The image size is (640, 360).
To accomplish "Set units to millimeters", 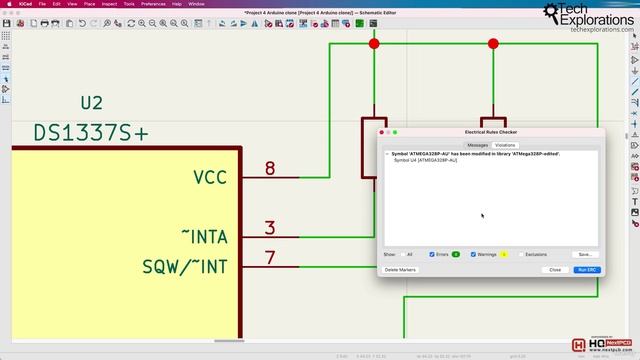I will (x=6, y=68).
